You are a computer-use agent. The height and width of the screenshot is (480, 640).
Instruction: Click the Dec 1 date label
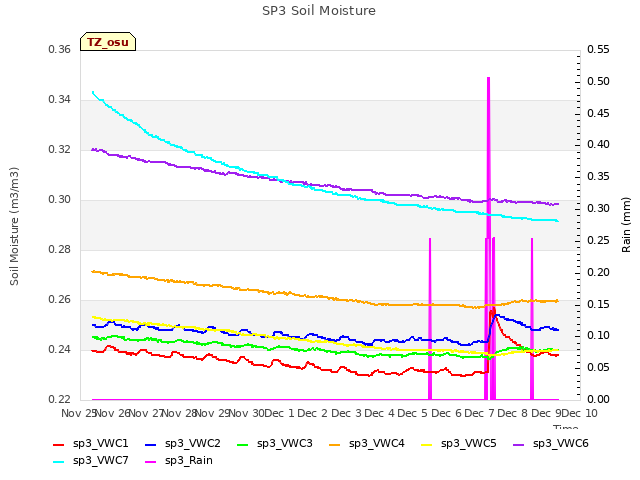pyautogui.click(x=279, y=414)
